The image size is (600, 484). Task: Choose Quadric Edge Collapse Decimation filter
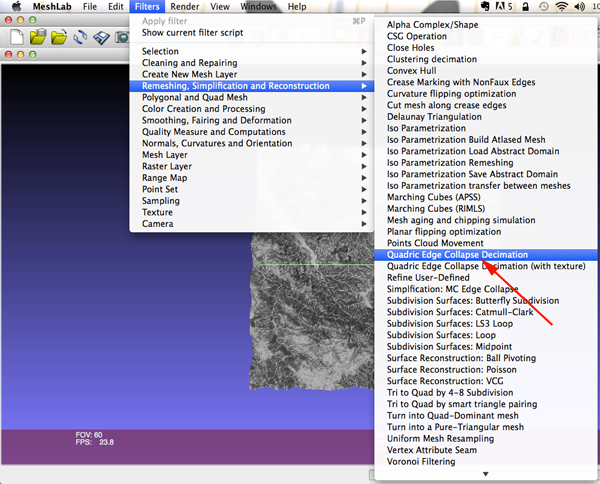tap(486, 254)
